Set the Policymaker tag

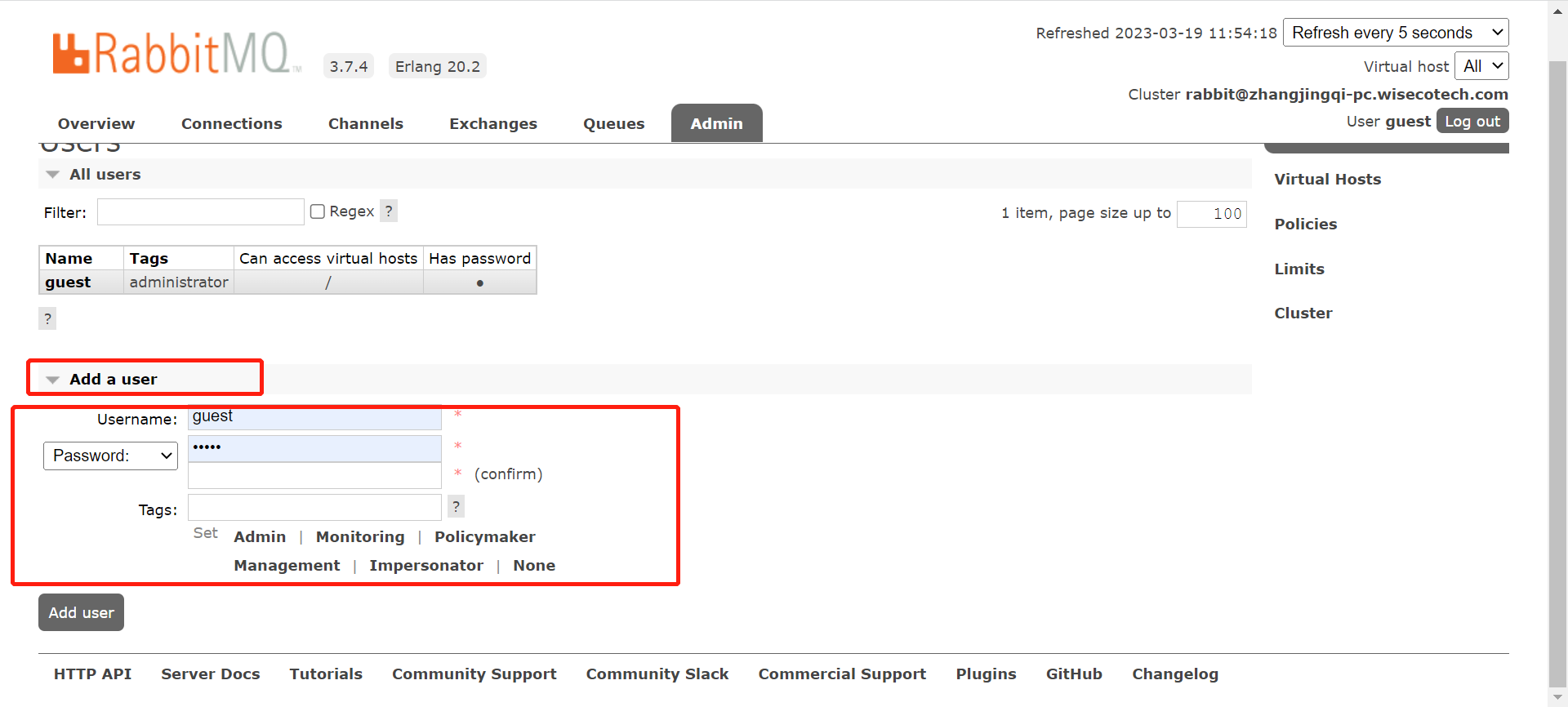[x=485, y=537]
